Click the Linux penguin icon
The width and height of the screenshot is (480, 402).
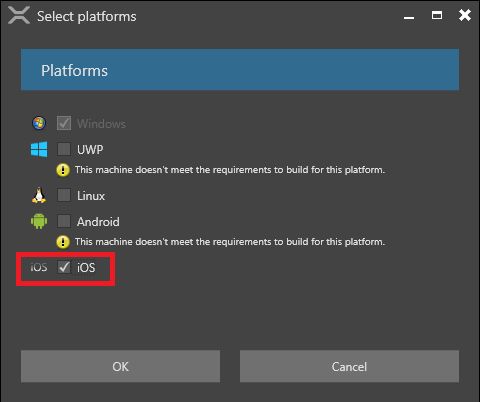(x=39, y=195)
